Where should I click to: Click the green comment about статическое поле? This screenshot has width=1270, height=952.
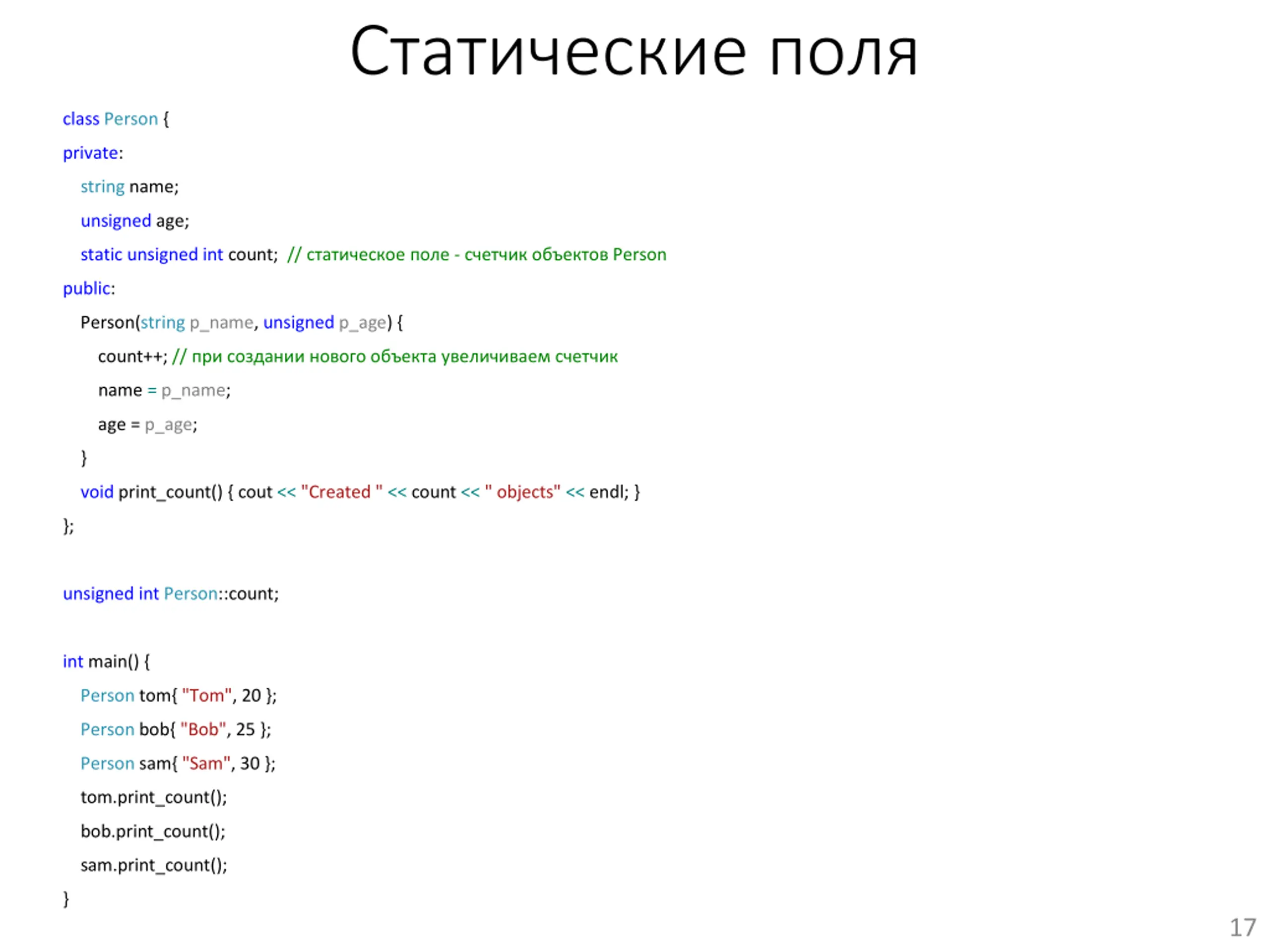point(477,254)
